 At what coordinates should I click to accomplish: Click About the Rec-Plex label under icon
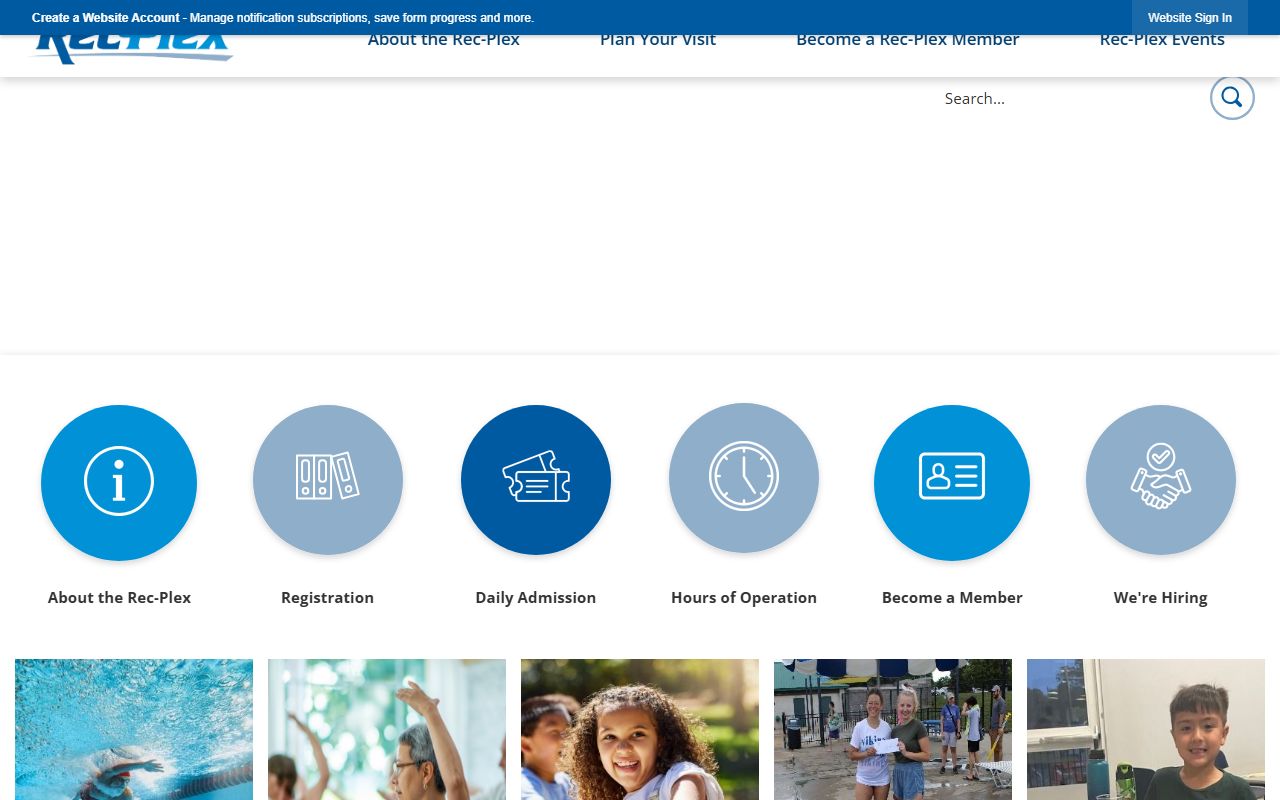tap(119, 598)
